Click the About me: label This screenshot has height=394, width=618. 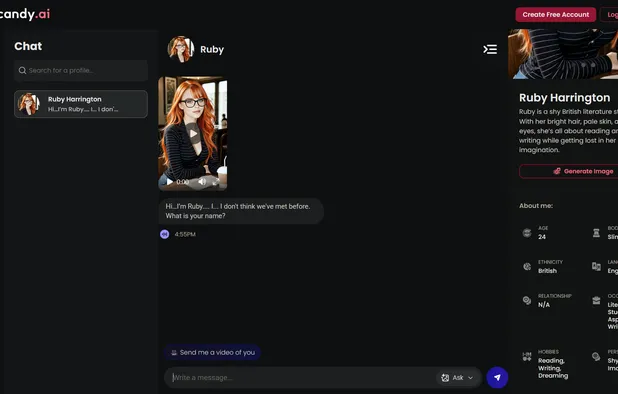pos(536,206)
